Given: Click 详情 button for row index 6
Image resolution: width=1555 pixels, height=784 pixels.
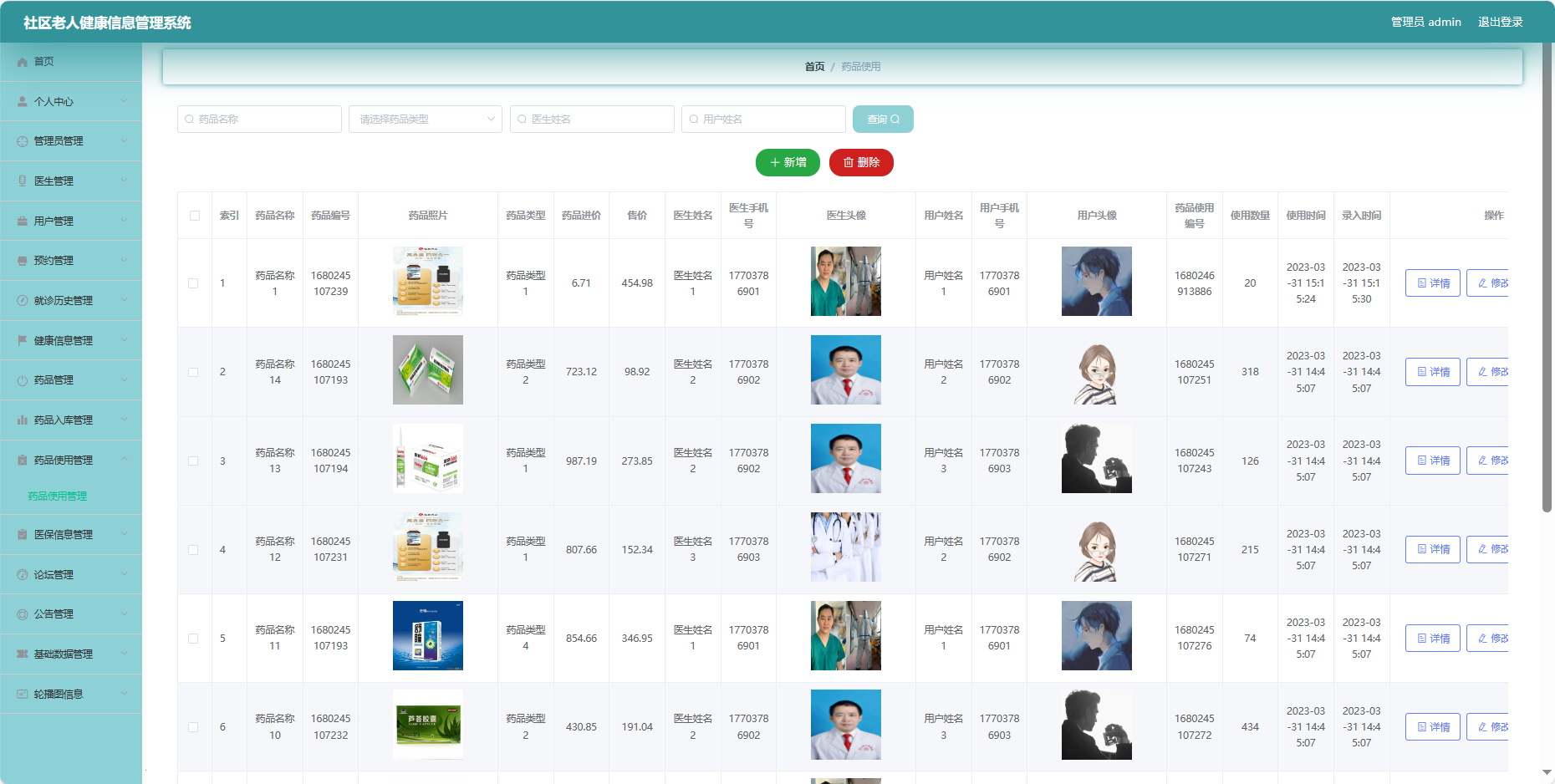Looking at the screenshot, I should pos(1433,727).
